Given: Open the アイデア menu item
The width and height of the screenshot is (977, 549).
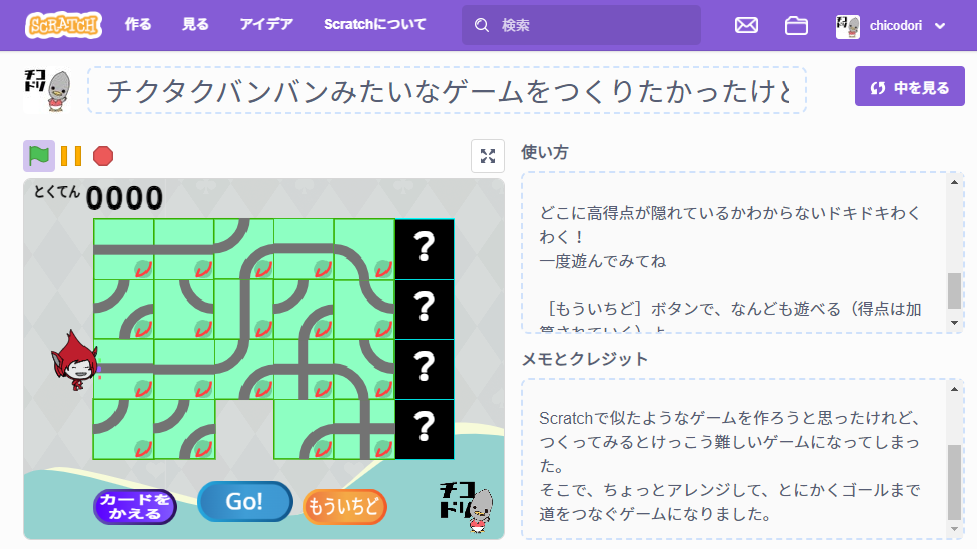Looking at the screenshot, I should pyautogui.click(x=266, y=25).
